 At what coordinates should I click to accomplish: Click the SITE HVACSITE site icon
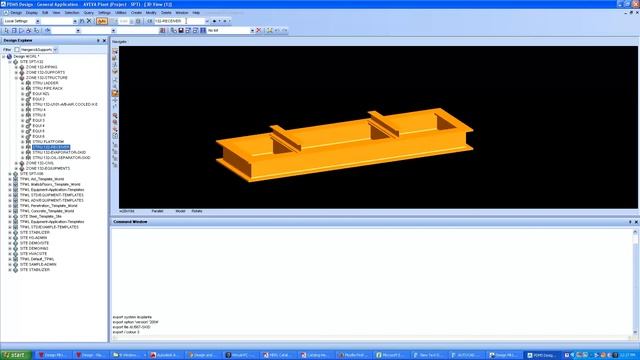pos(16,253)
